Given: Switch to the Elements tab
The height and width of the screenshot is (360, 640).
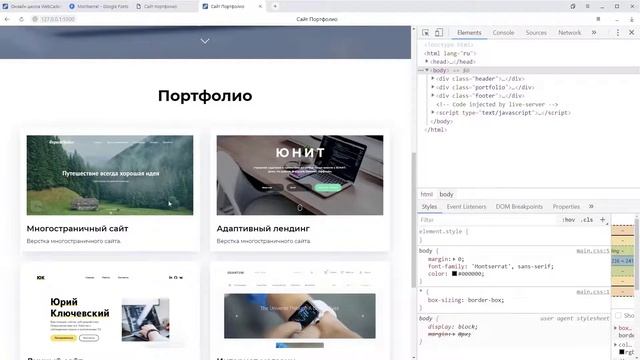Looking at the screenshot, I should (x=469, y=33).
